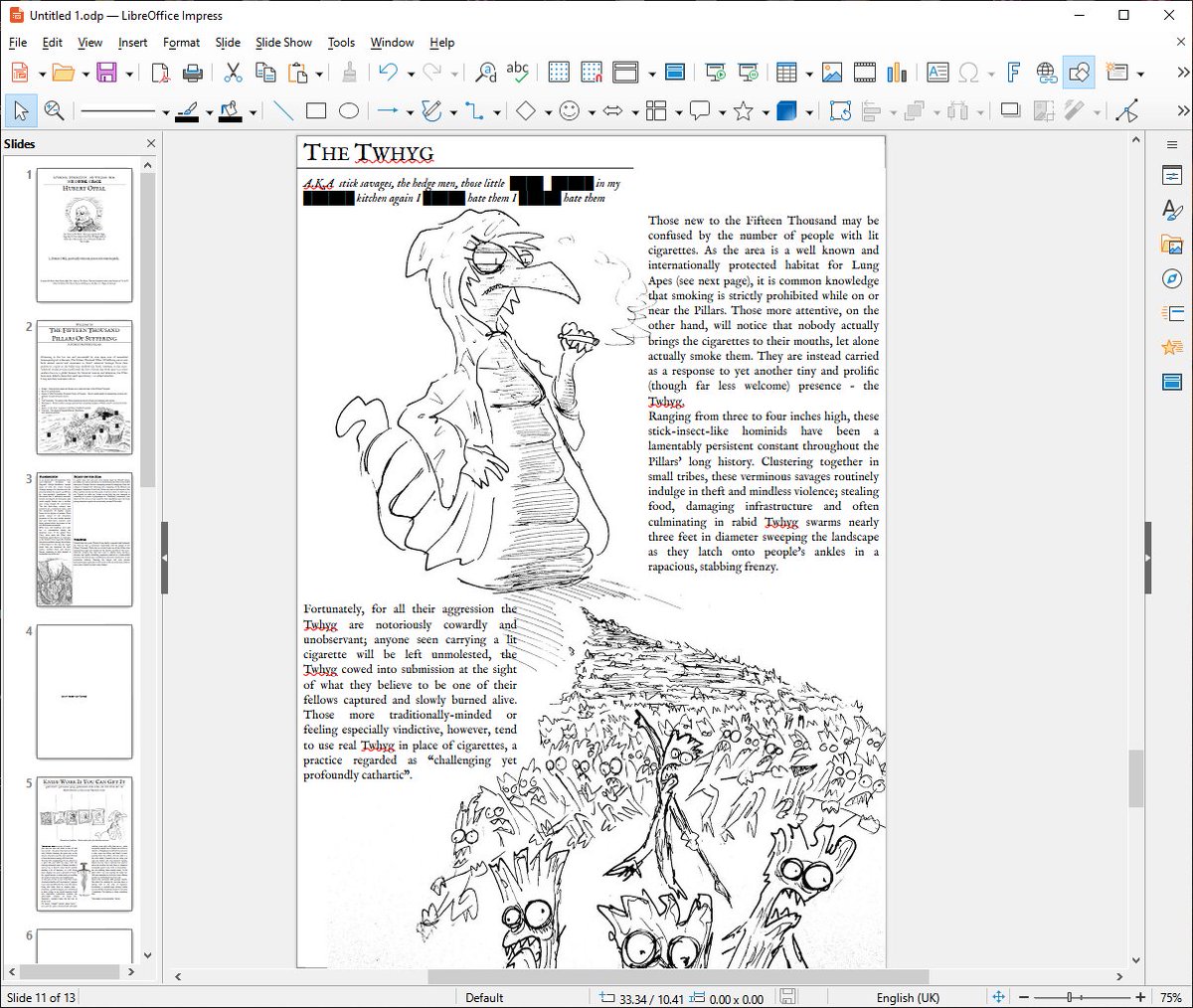Insert special character omega icon
This screenshot has width=1193, height=1008.
(x=968, y=73)
